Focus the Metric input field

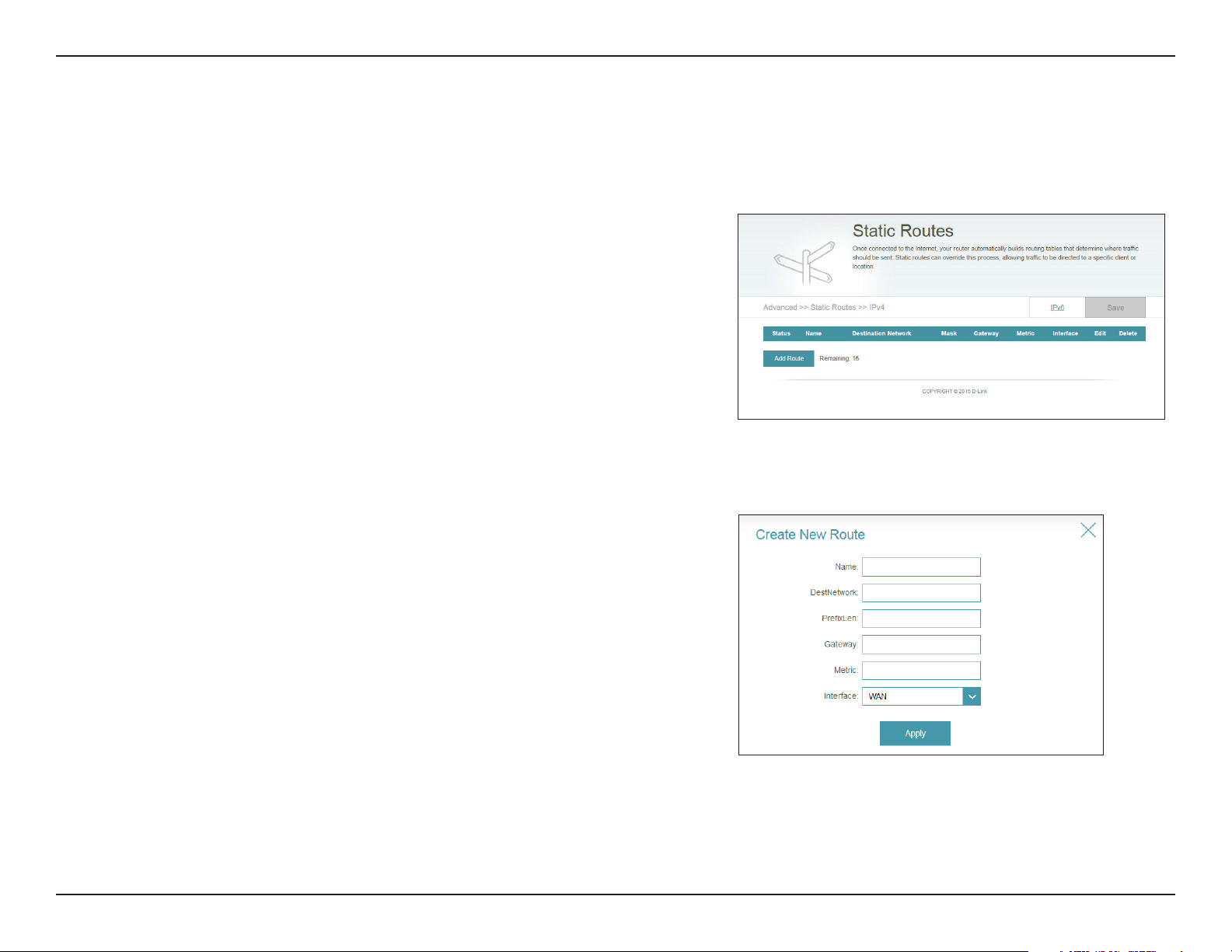click(921, 671)
